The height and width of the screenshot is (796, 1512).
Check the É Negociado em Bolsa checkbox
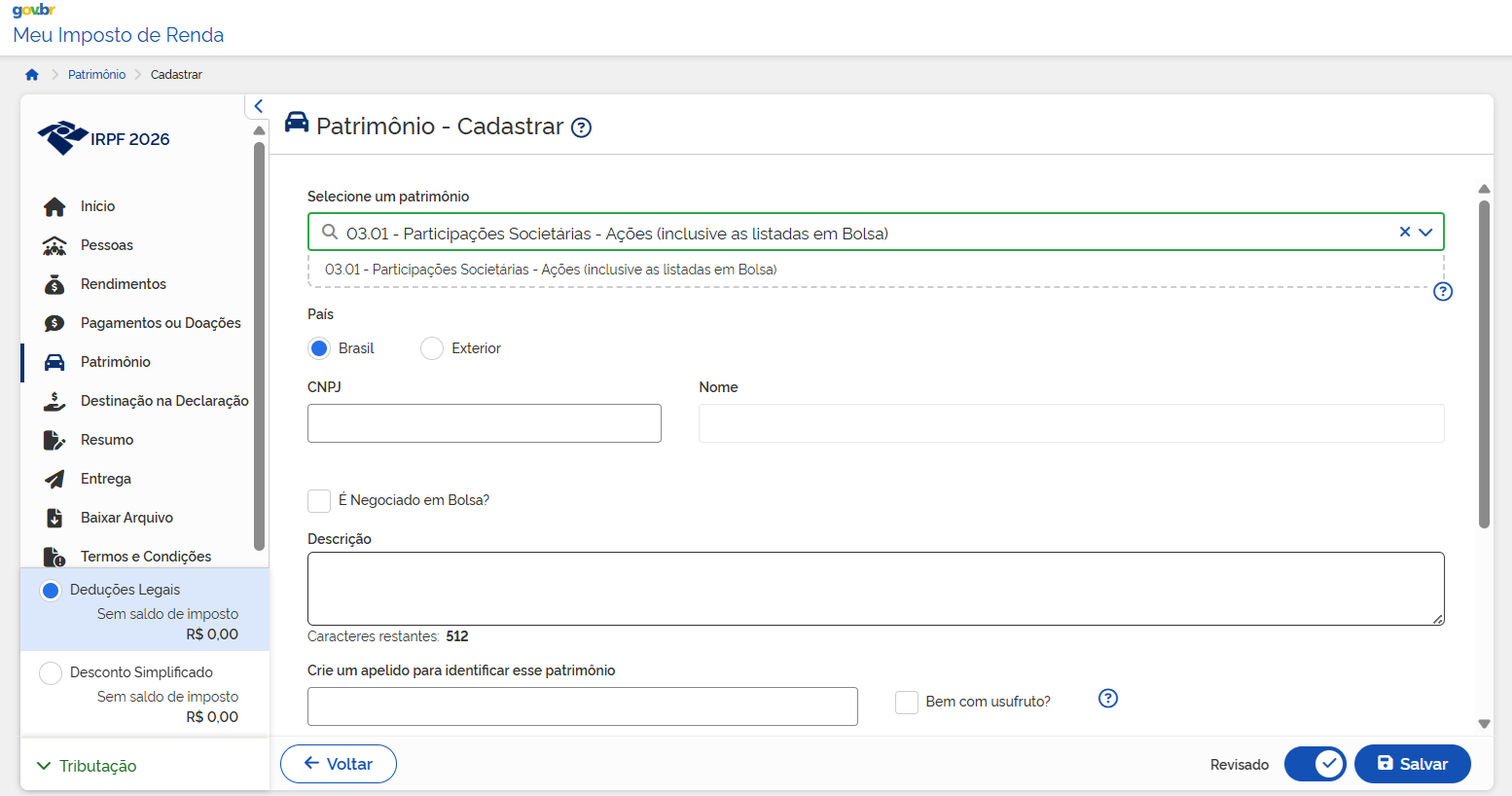[x=319, y=500]
